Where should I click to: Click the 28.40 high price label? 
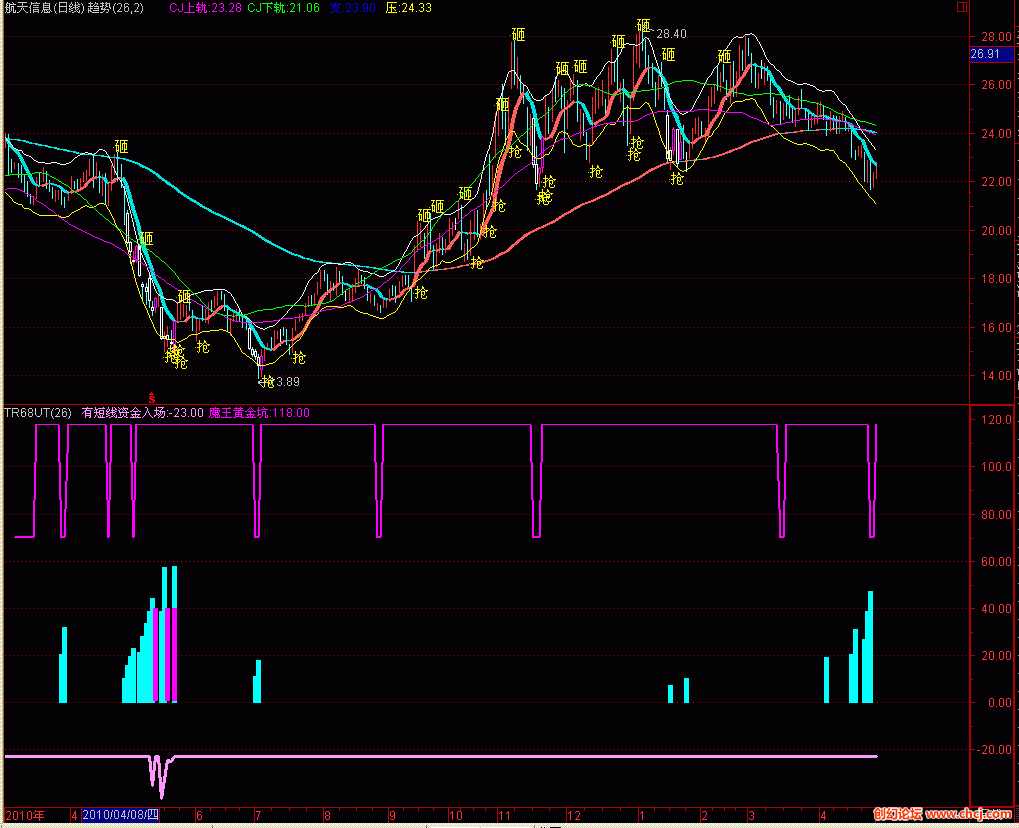(671, 34)
